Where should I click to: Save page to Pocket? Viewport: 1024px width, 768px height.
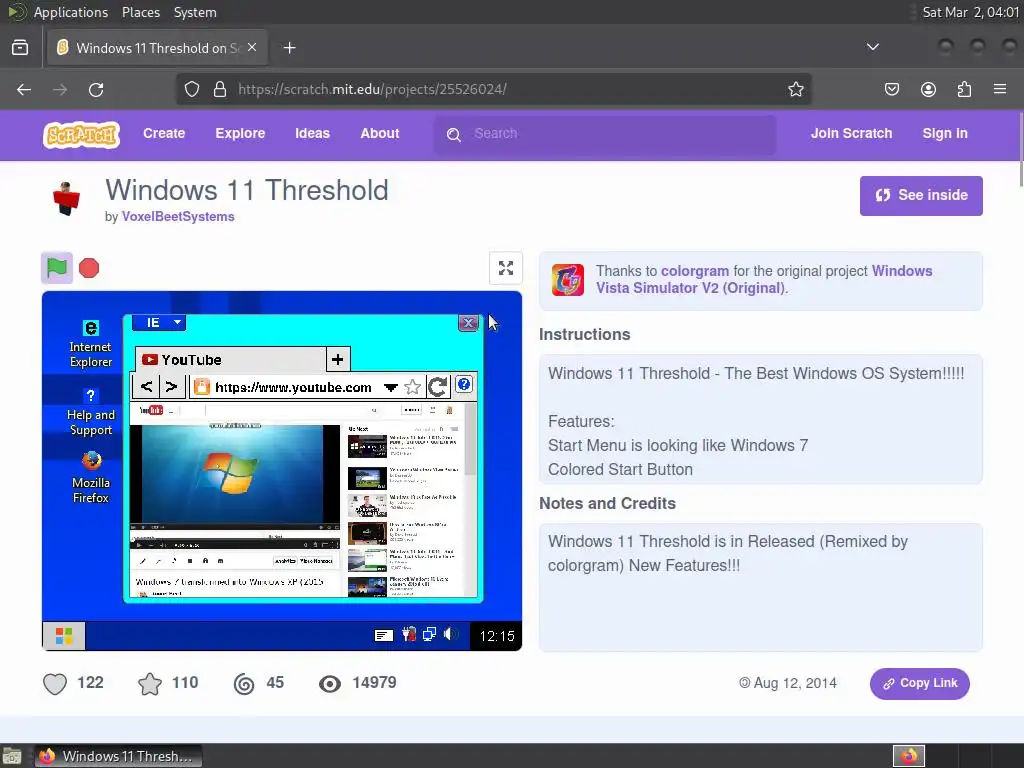[892, 89]
